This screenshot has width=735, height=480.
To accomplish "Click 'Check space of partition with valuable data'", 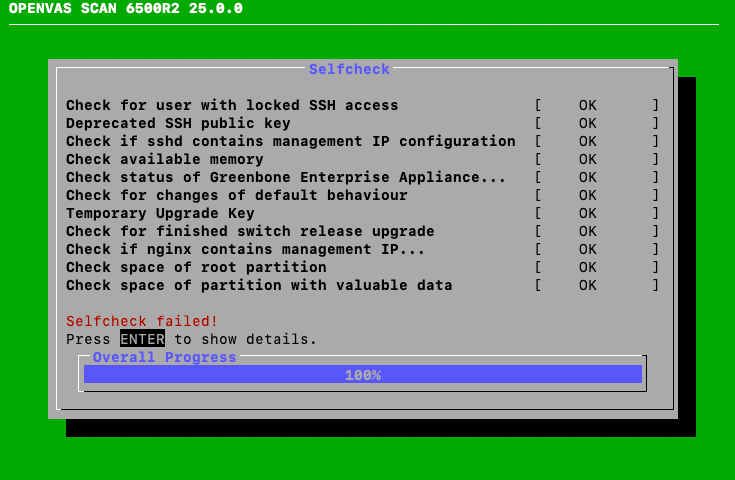I will [259, 285].
